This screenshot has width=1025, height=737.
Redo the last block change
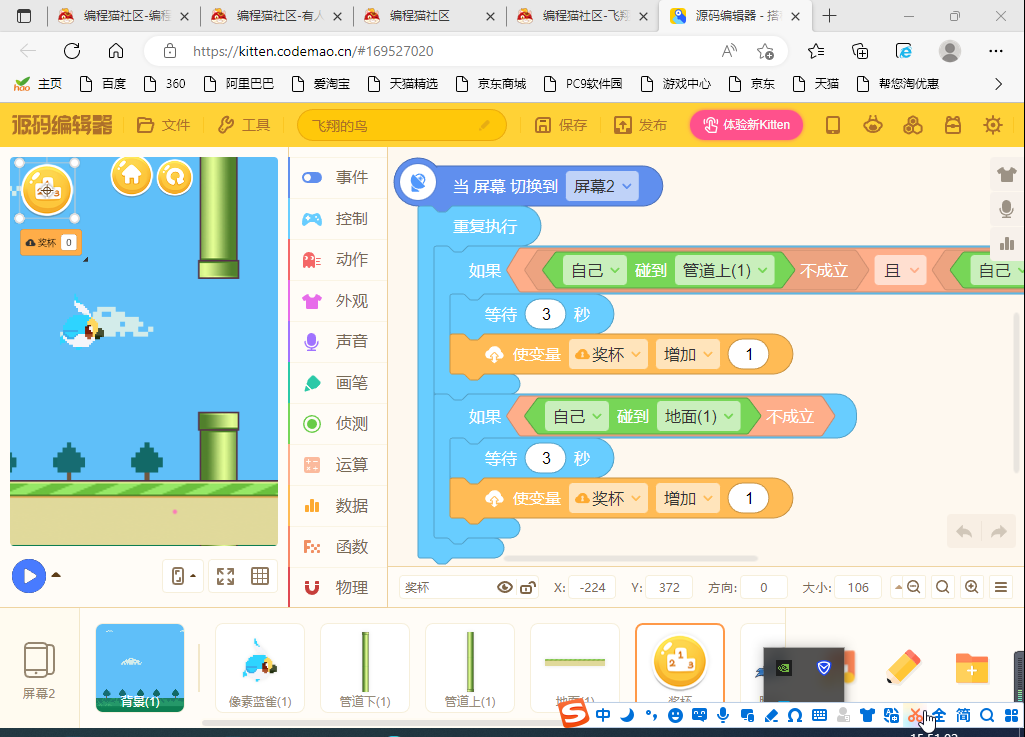[x=998, y=532]
